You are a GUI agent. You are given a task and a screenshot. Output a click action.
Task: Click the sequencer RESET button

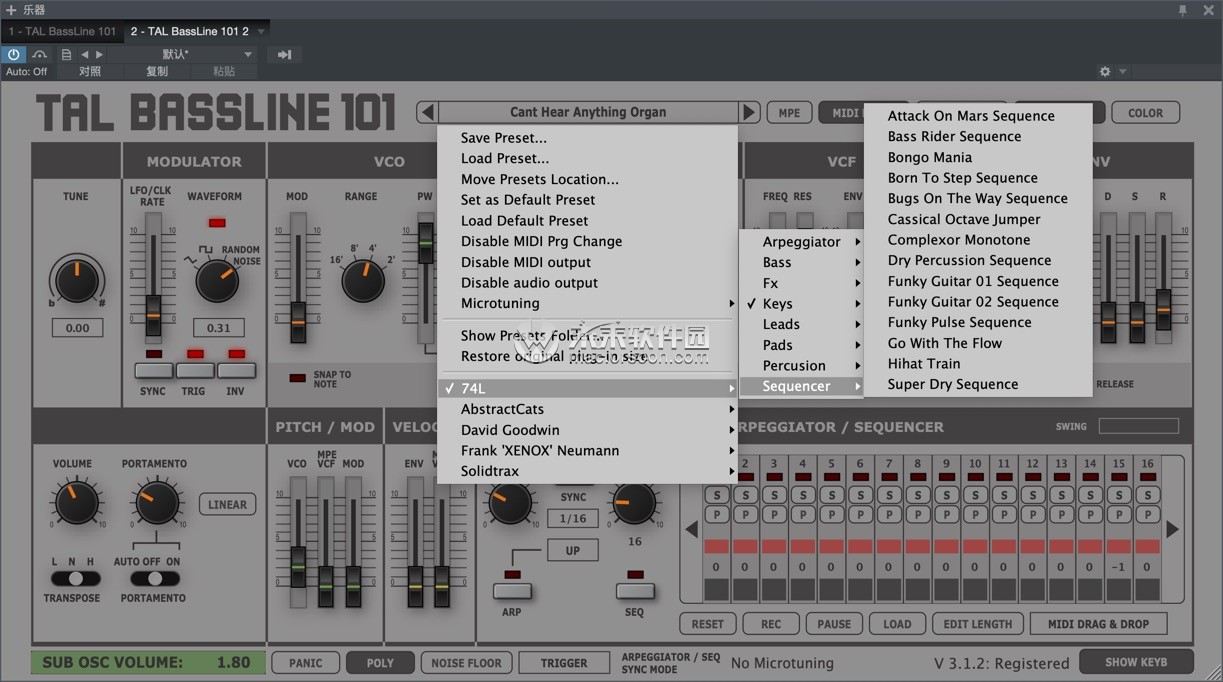click(707, 623)
